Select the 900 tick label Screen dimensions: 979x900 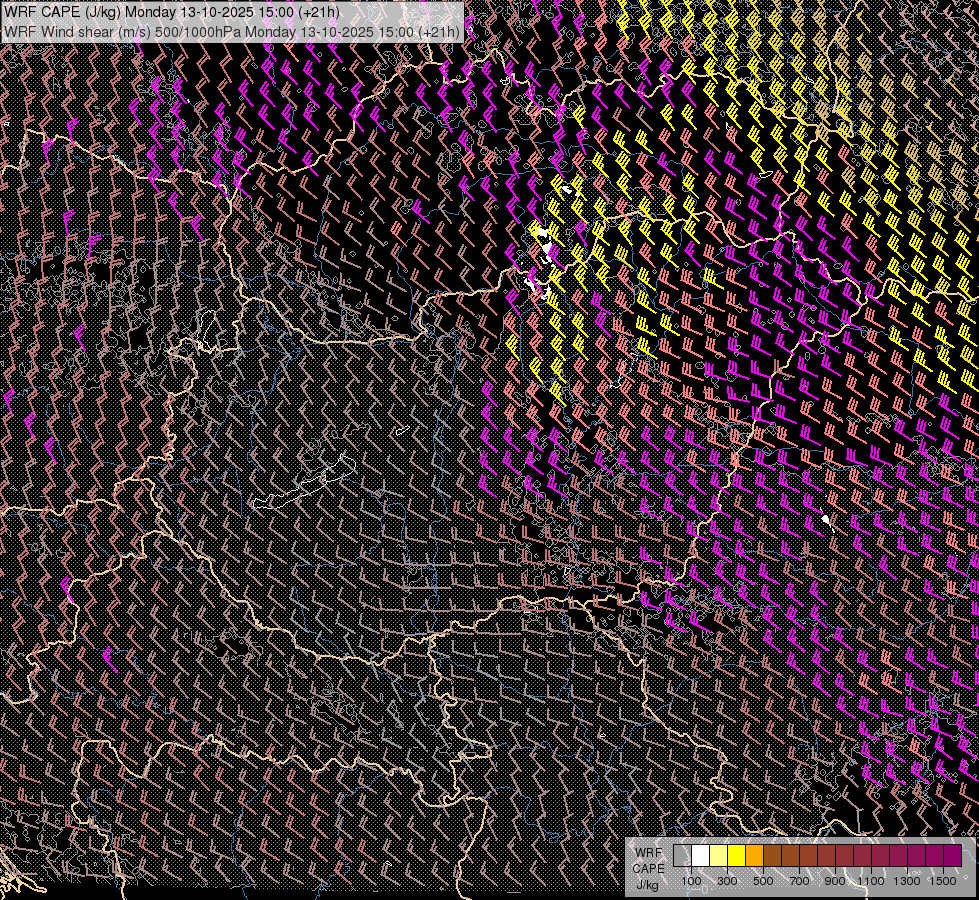pos(835,881)
